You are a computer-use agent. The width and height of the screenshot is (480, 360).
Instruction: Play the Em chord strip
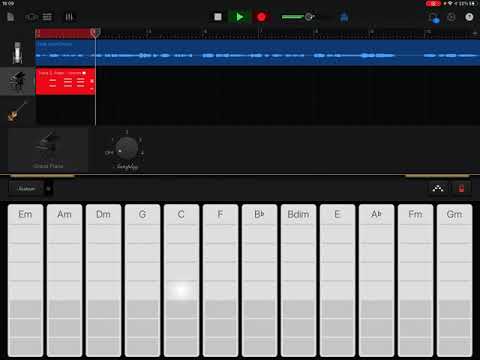coord(25,280)
